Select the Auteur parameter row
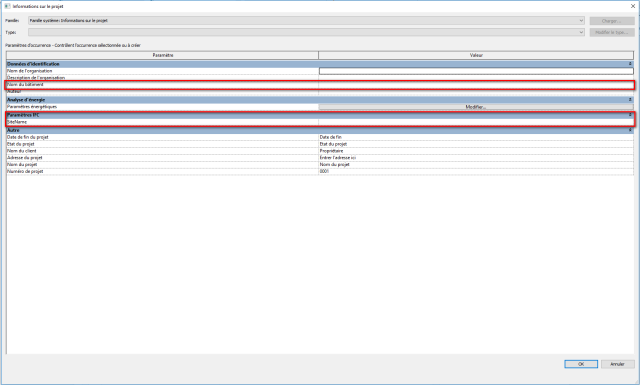Viewport: 640px width, 385px height. click(162, 92)
